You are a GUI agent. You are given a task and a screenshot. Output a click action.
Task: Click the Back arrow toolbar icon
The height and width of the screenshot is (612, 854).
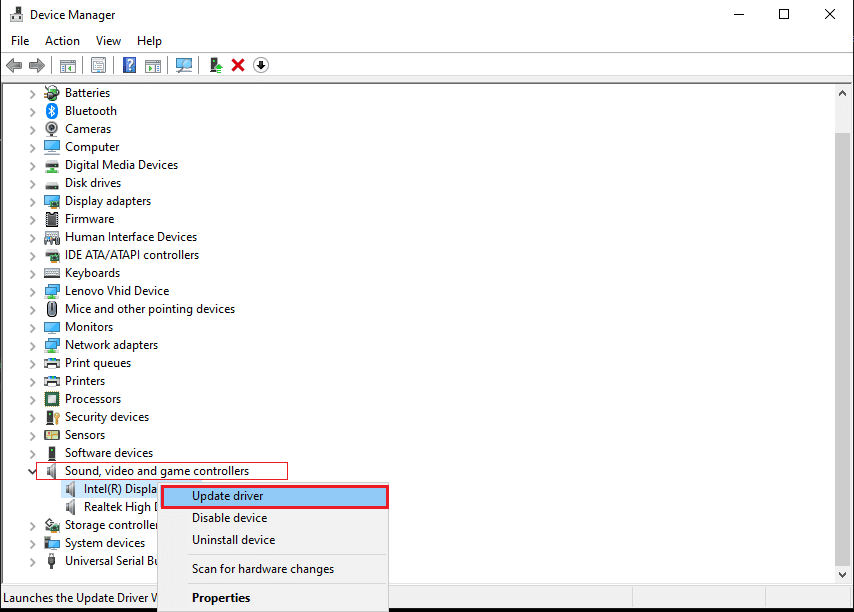click(14, 65)
